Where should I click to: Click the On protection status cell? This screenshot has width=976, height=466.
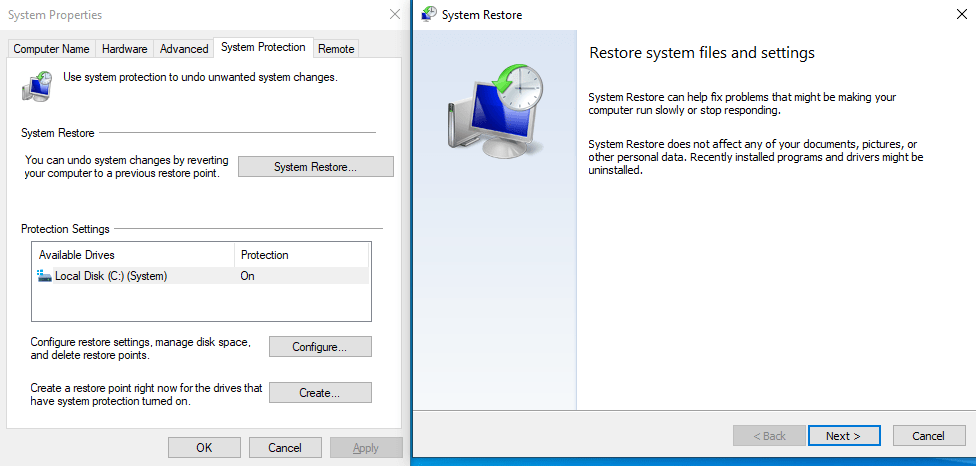click(x=247, y=276)
